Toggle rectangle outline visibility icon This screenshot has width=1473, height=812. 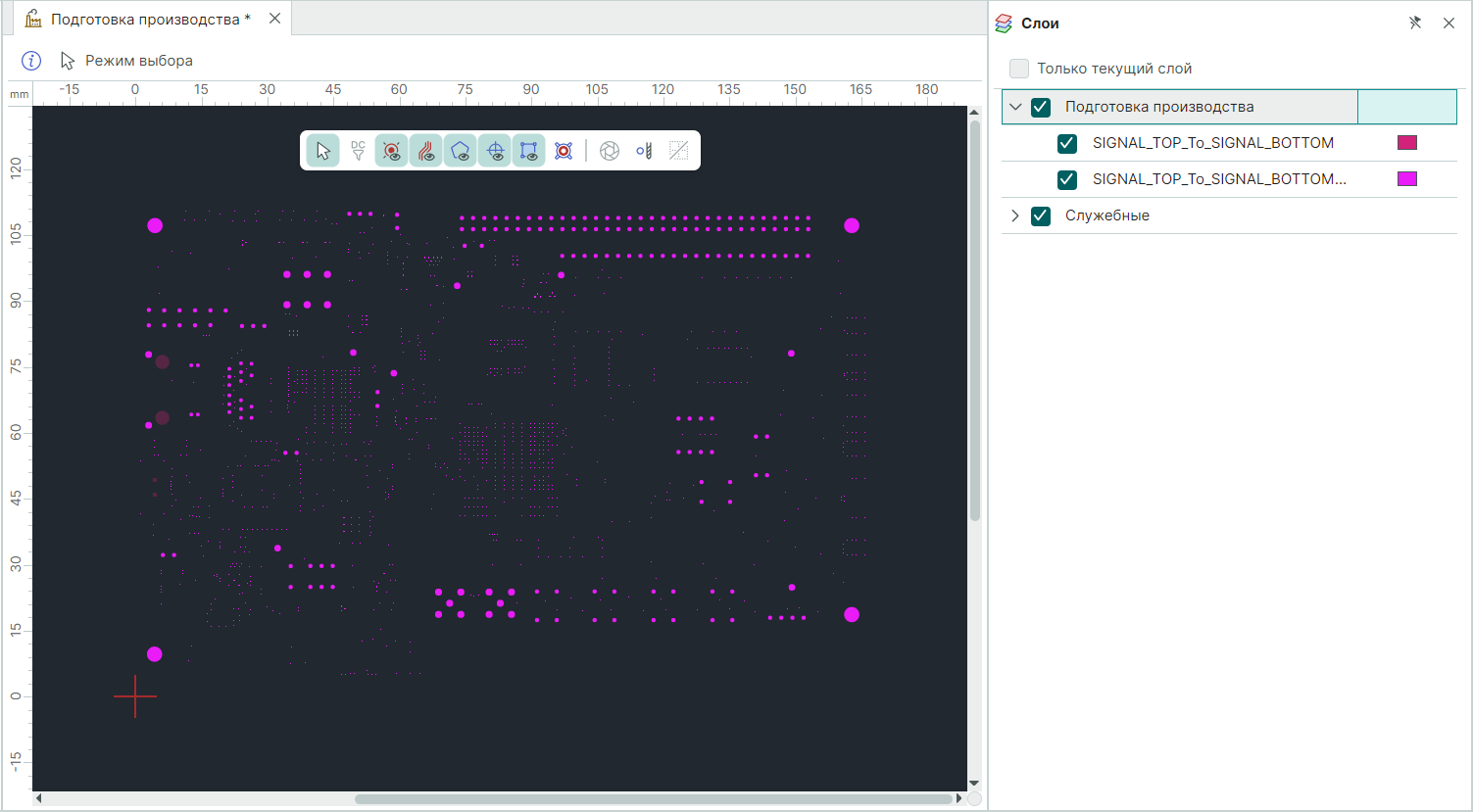click(x=529, y=151)
